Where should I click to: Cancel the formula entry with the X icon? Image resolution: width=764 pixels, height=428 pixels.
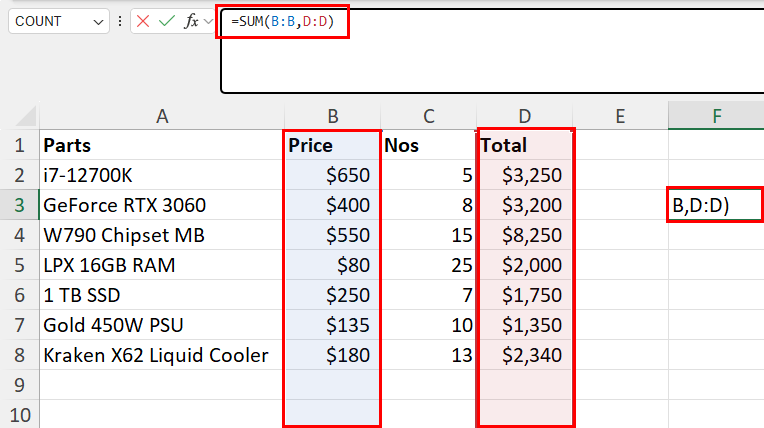(x=143, y=21)
